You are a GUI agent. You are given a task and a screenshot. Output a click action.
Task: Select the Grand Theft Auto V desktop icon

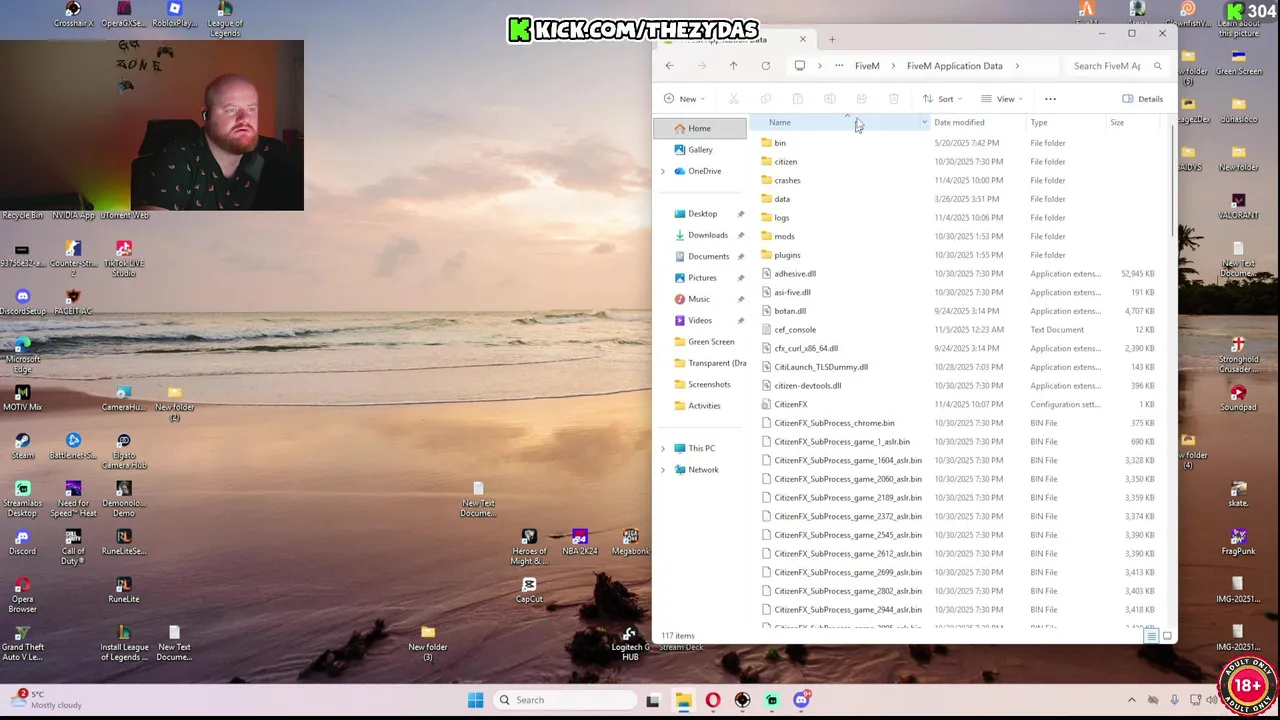(x=22, y=643)
